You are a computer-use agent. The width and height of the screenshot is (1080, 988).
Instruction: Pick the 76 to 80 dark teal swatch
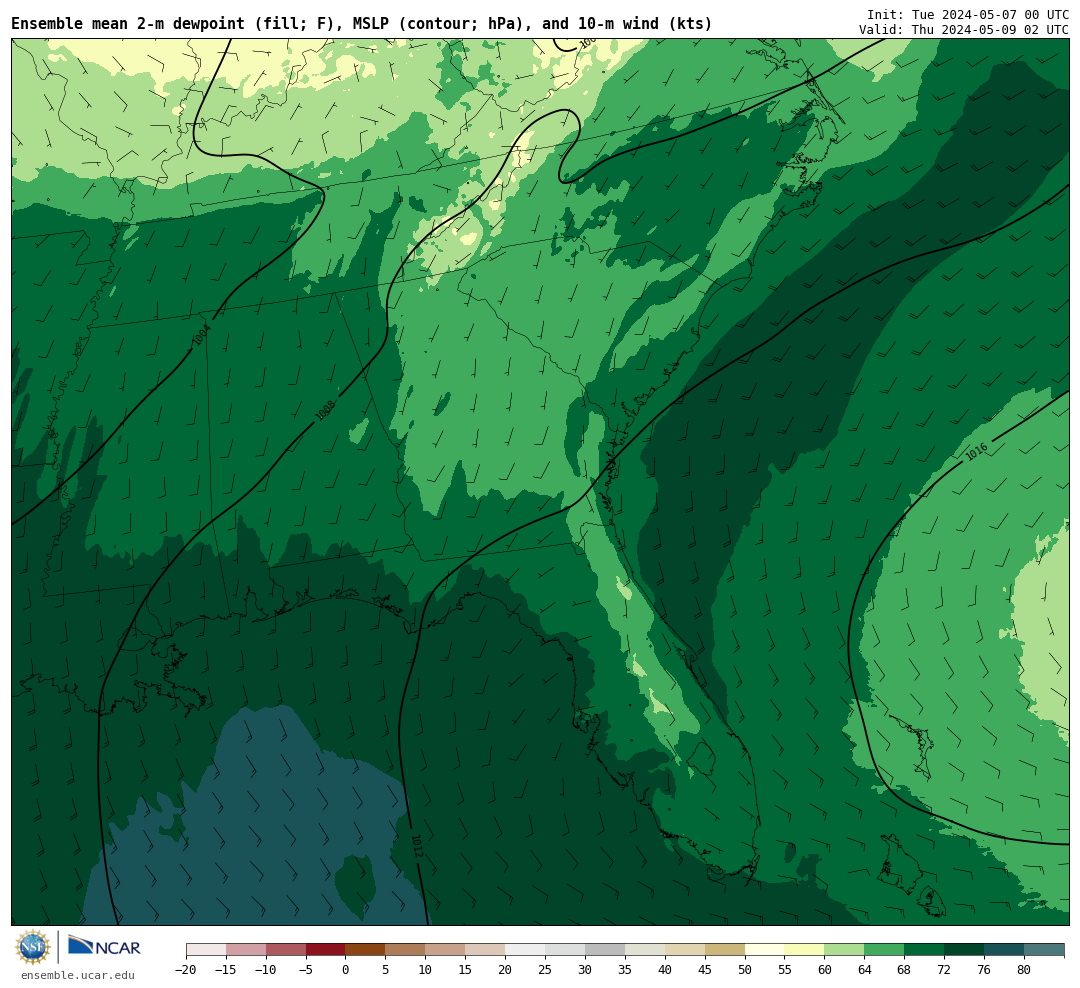click(x=1005, y=950)
